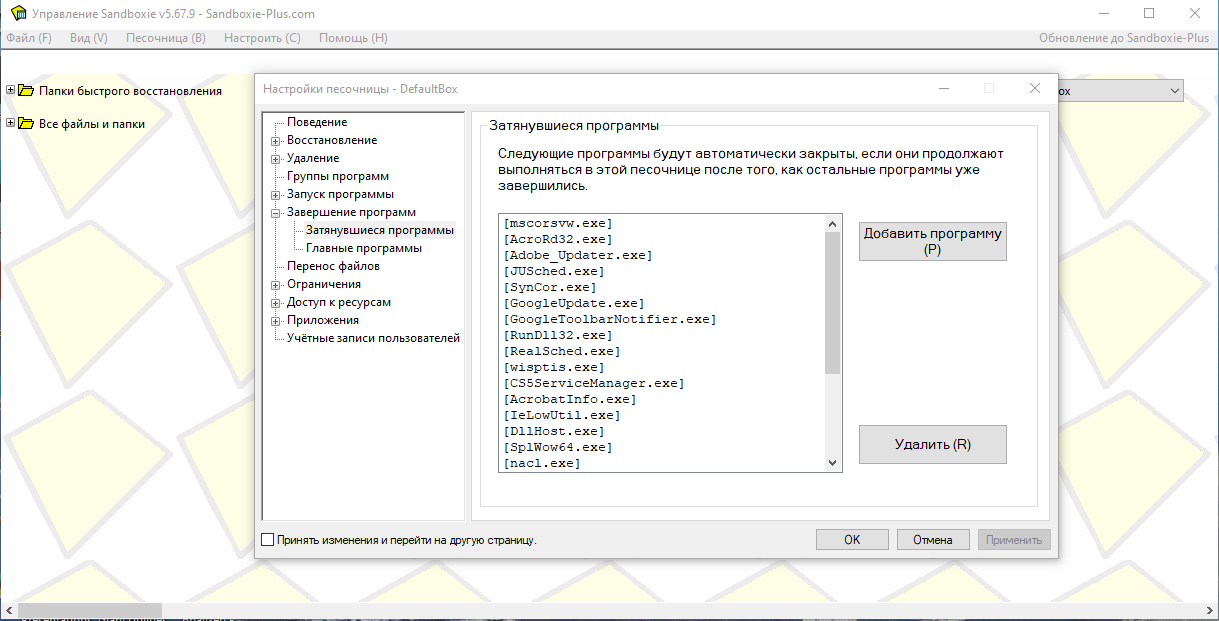This screenshot has height=621, width=1219.
Task: Click the Применить button
Action: coord(1014,540)
